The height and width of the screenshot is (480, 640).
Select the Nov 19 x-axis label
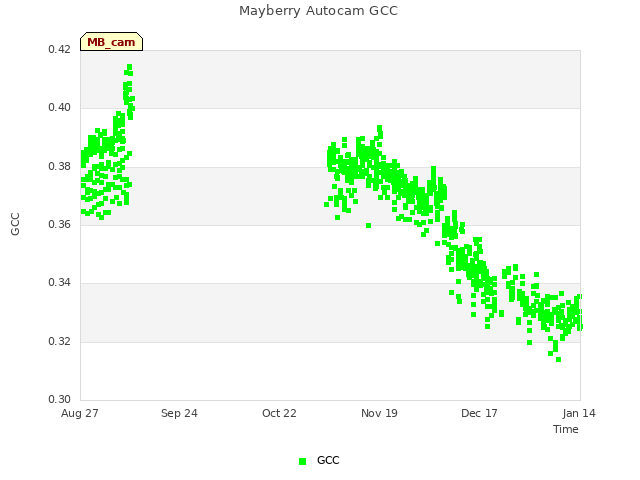tap(379, 413)
